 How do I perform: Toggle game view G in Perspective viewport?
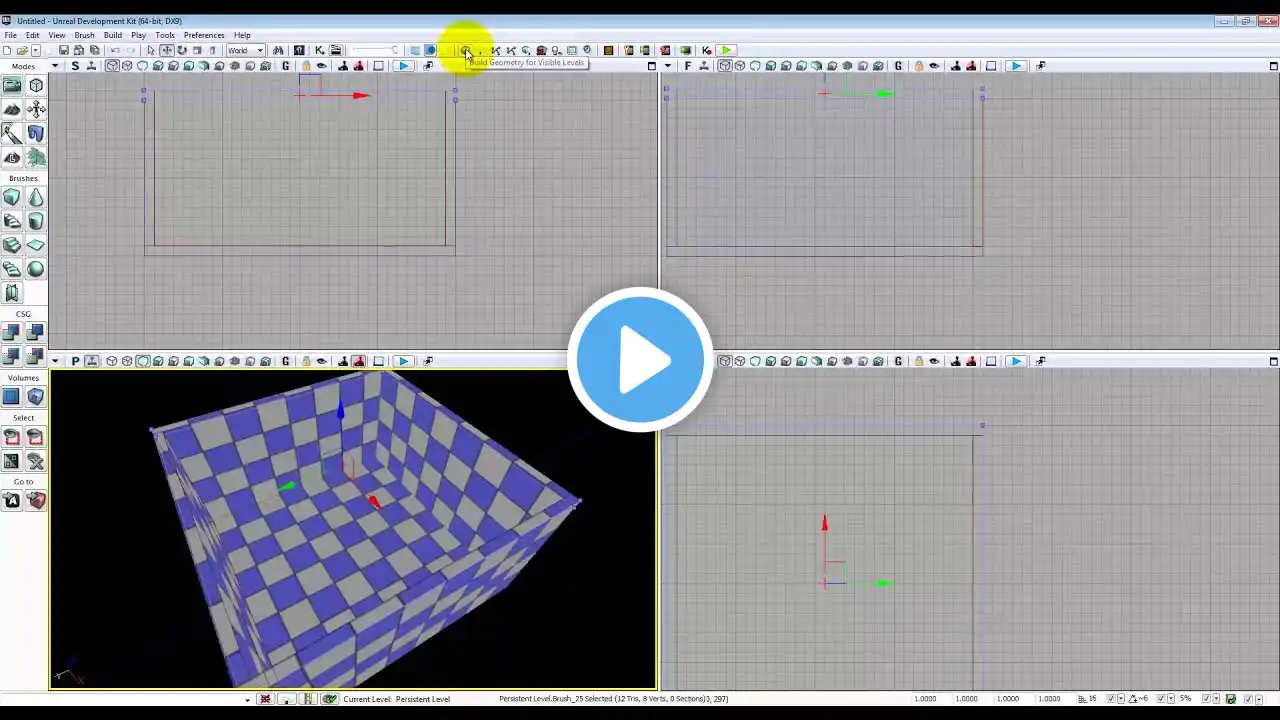286,361
